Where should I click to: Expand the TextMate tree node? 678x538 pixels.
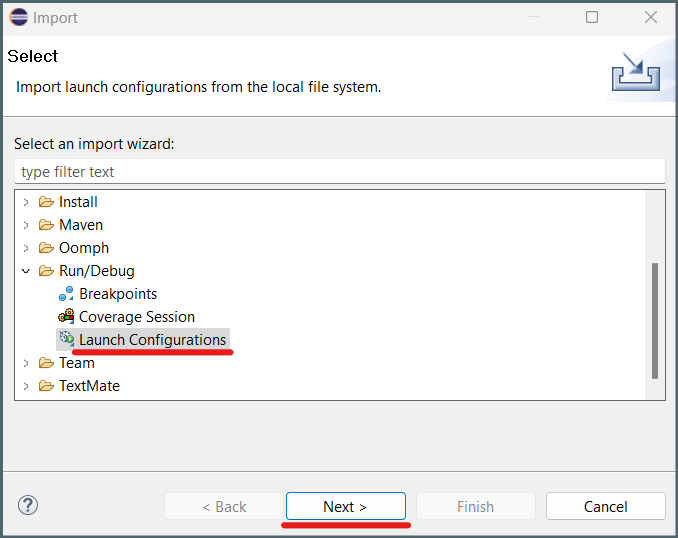pyautogui.click(x=26, y=386)
